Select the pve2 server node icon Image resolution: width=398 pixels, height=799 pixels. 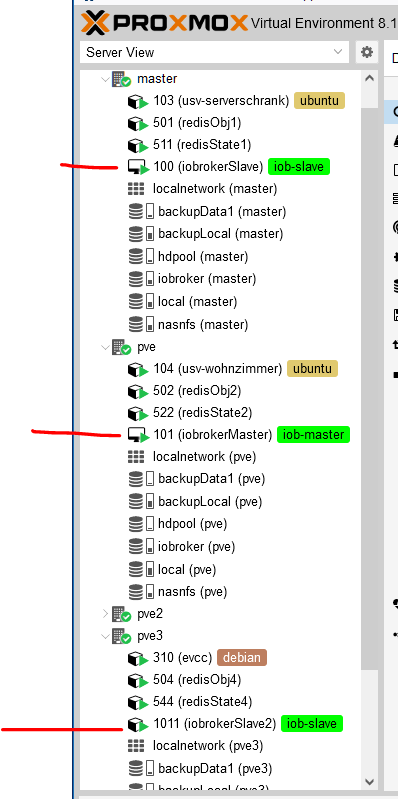click(121, 614)
